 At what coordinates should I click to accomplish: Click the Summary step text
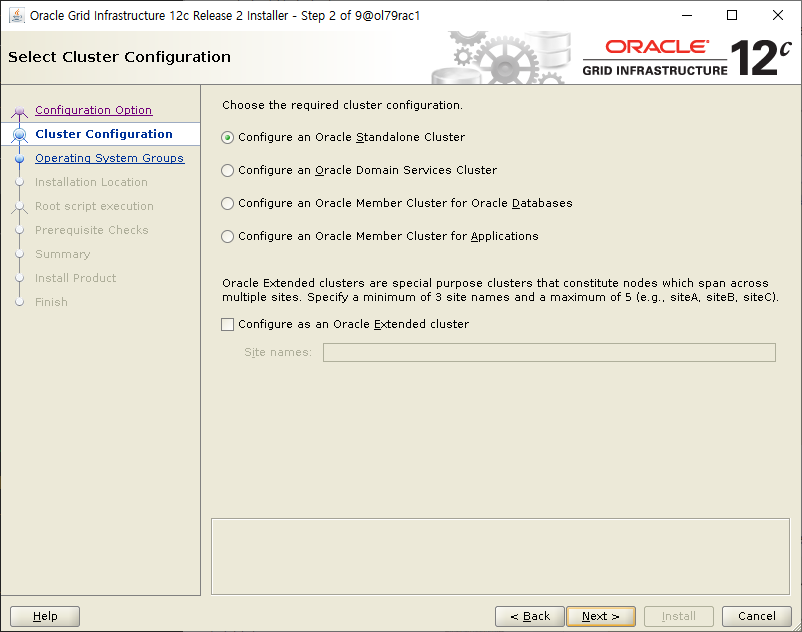(x=62, y=254)
